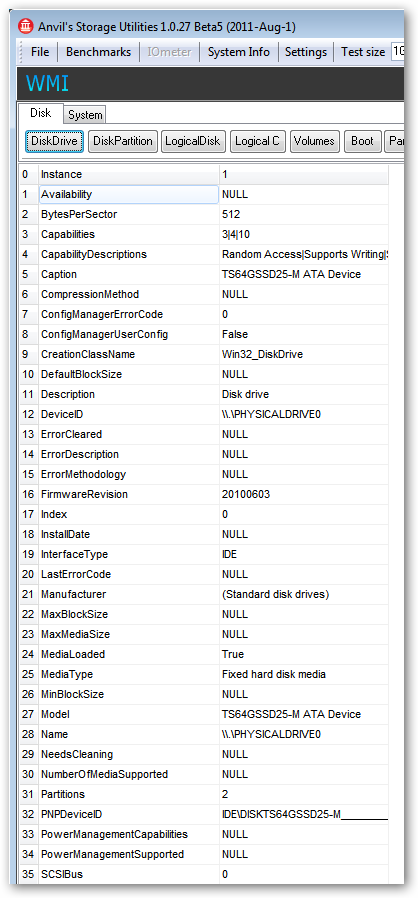The image size is (418, 898).
Task: Open the File menu
Action: tap(40, 52)
